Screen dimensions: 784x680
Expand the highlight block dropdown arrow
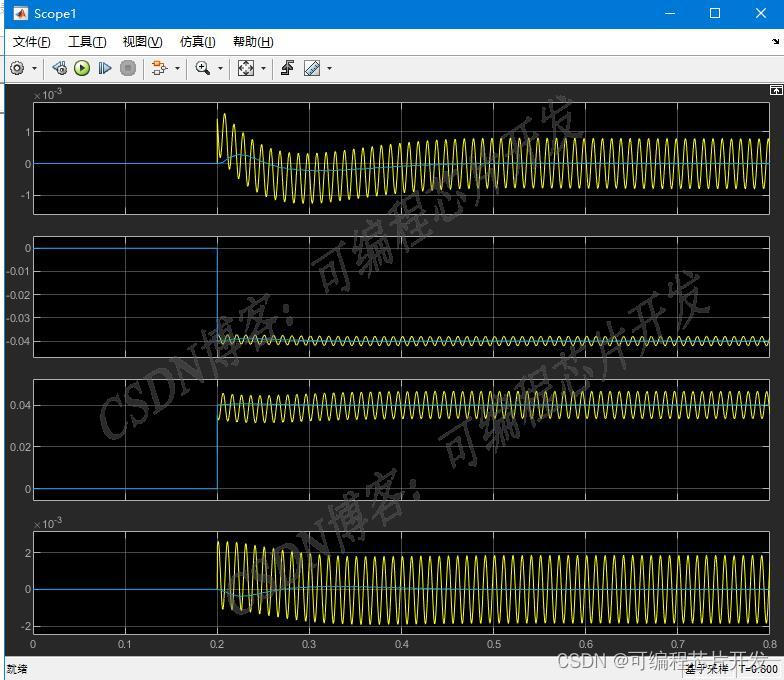point(177,68)
